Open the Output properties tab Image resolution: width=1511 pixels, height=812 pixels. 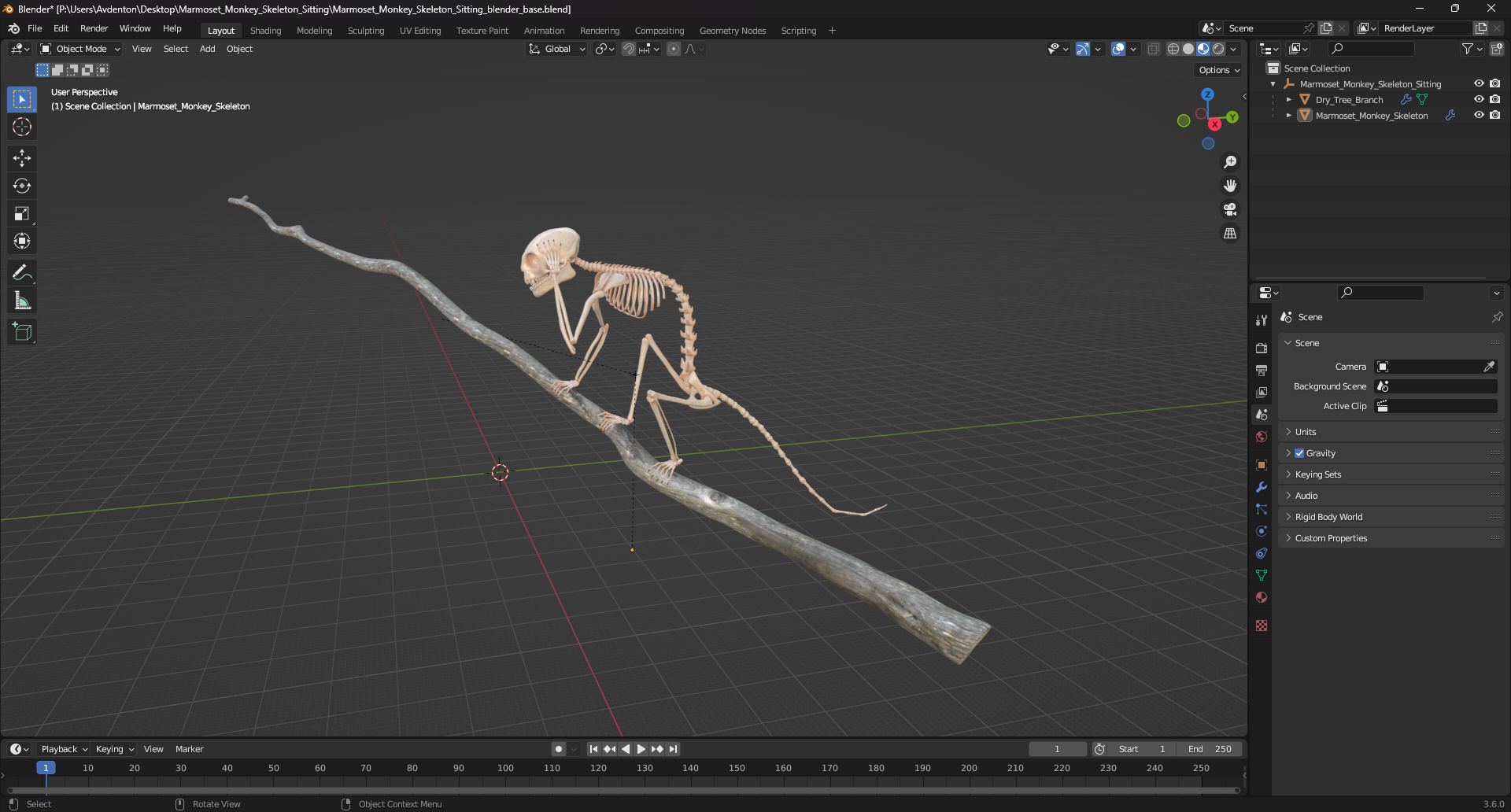(x=1262, y=370)
